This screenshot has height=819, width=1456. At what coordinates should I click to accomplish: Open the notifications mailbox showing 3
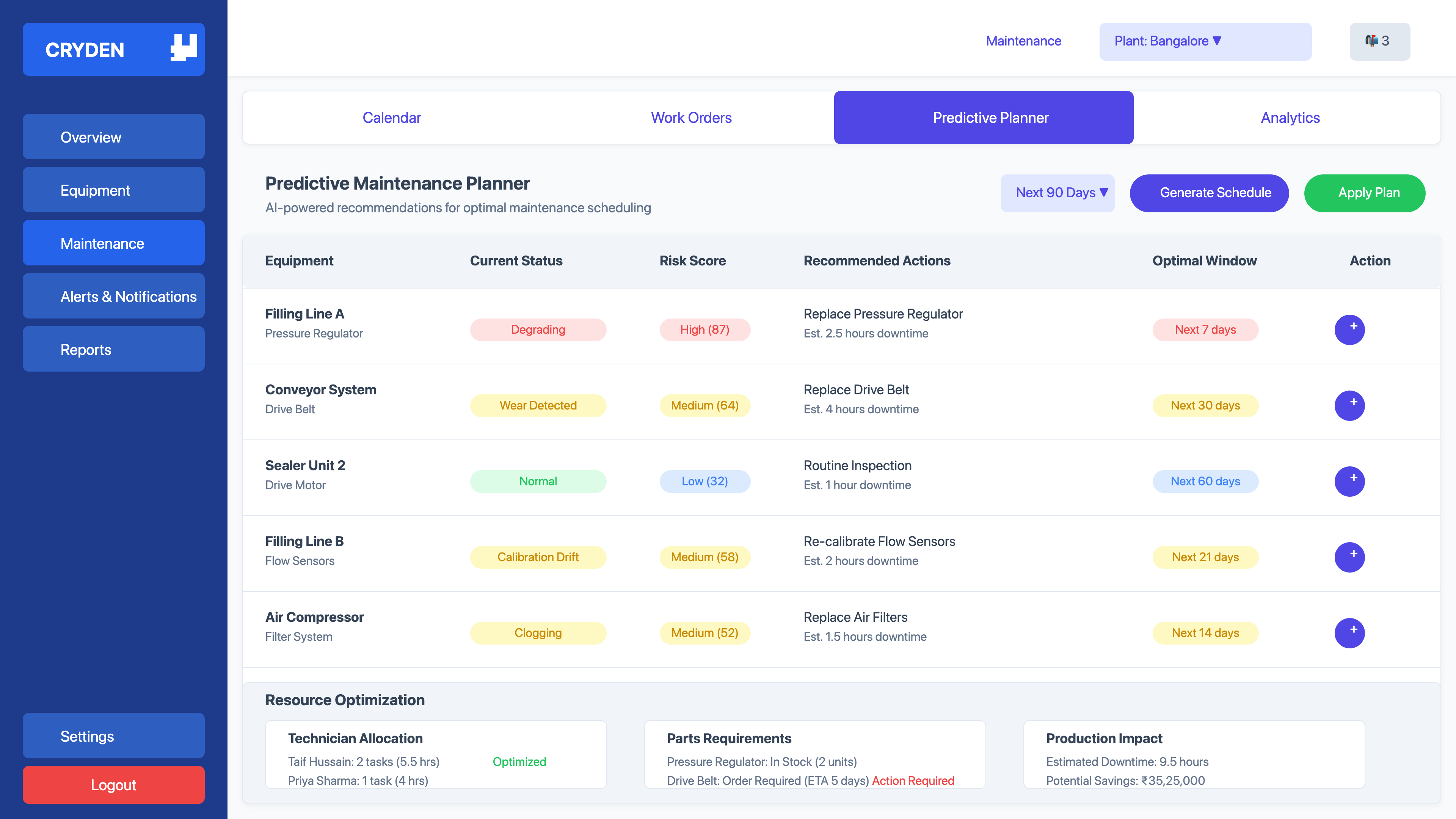coord(1379,41)
